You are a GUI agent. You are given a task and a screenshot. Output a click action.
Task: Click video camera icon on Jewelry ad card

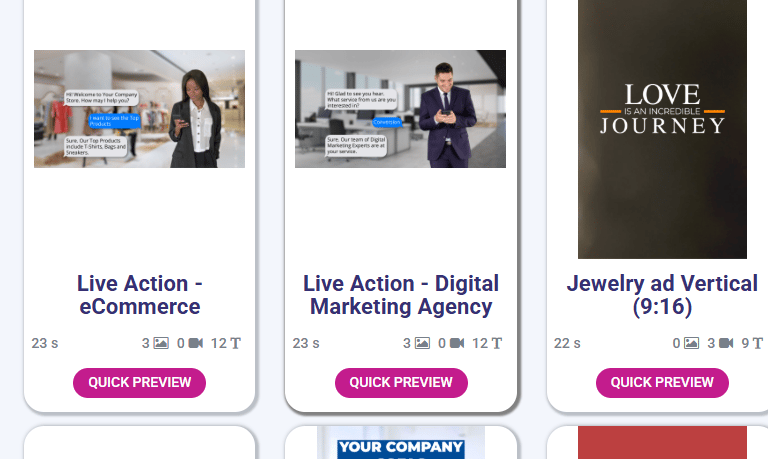[726, 343]
